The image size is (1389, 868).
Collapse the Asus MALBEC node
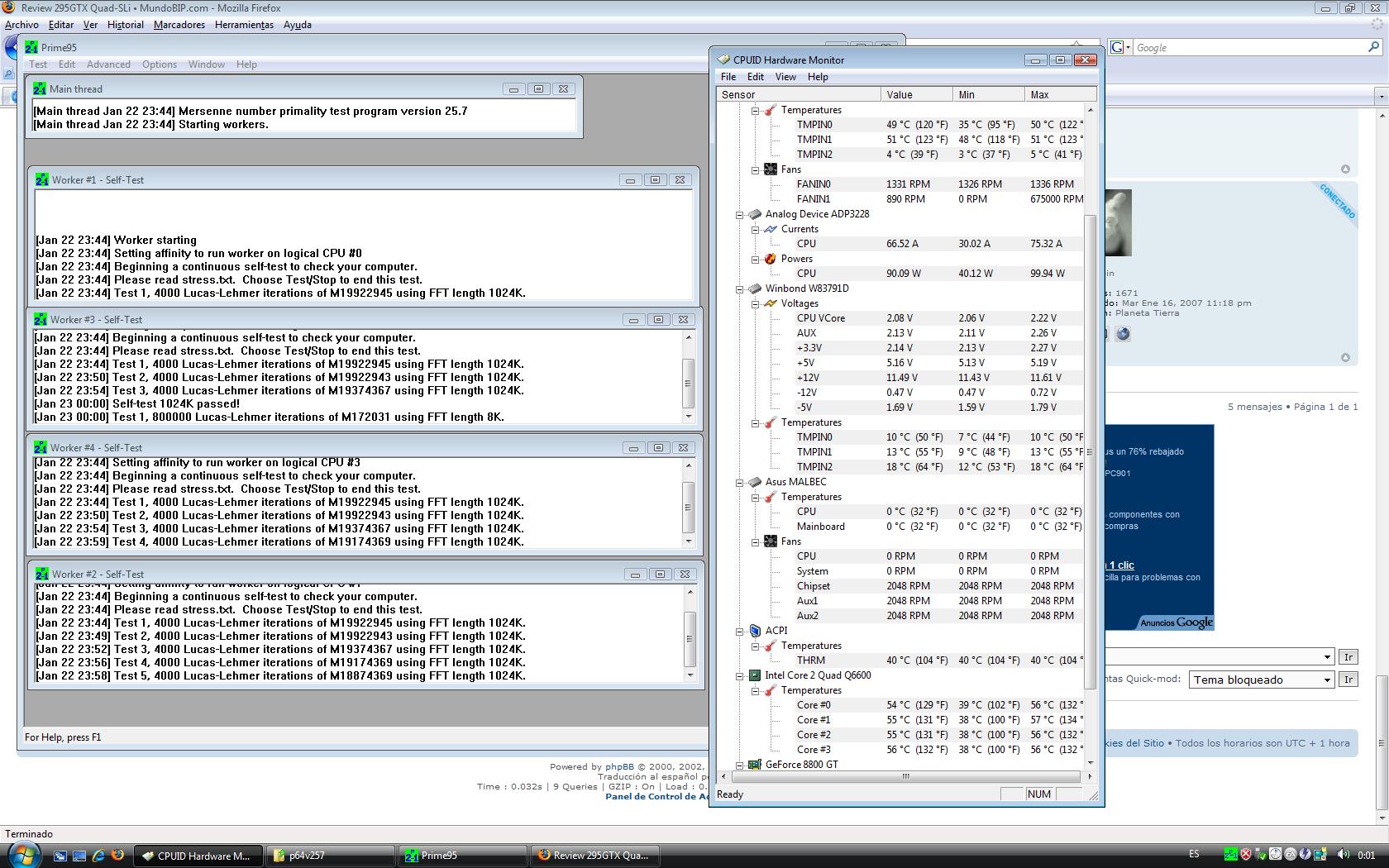[740, 482]
